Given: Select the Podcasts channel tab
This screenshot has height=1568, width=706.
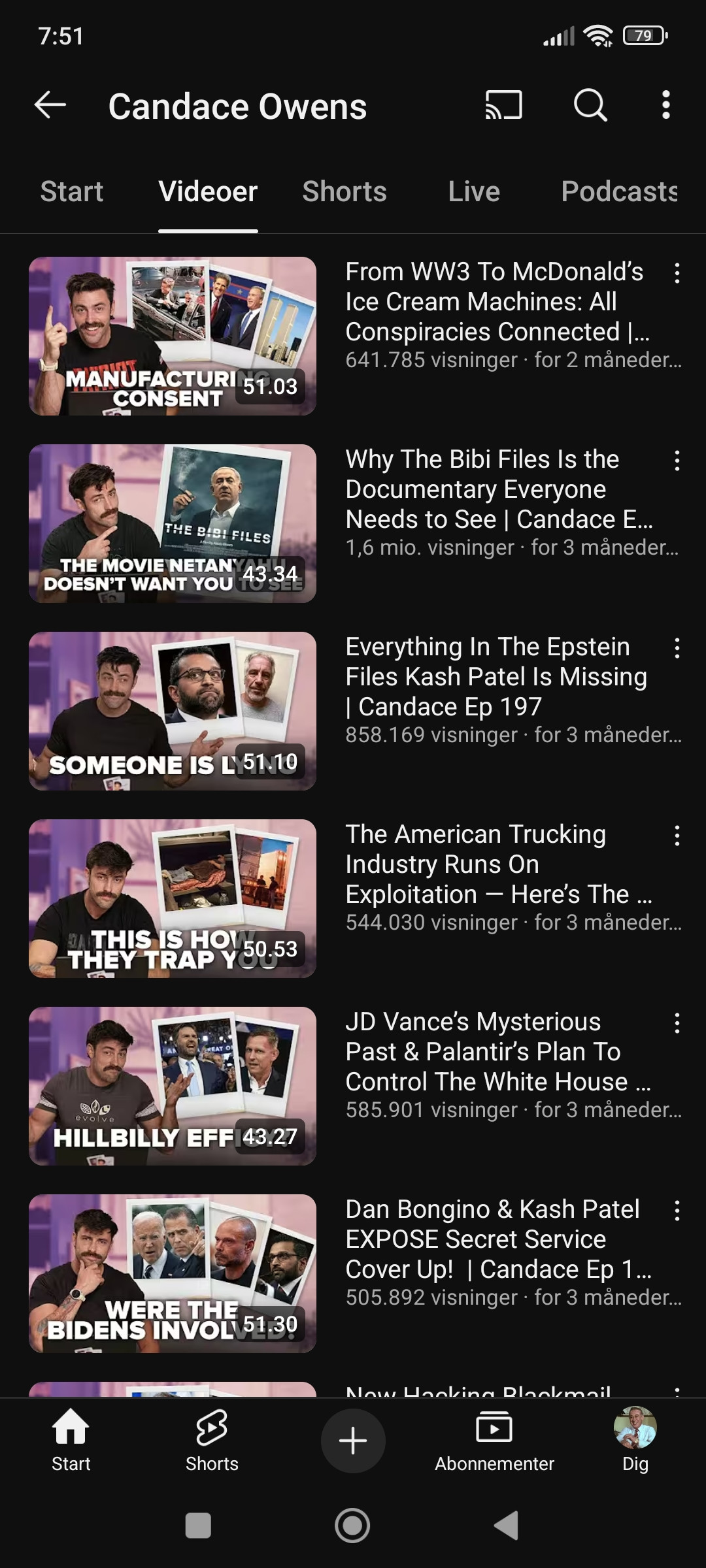Looking at the screenshot, I should [x=620, y=191].
